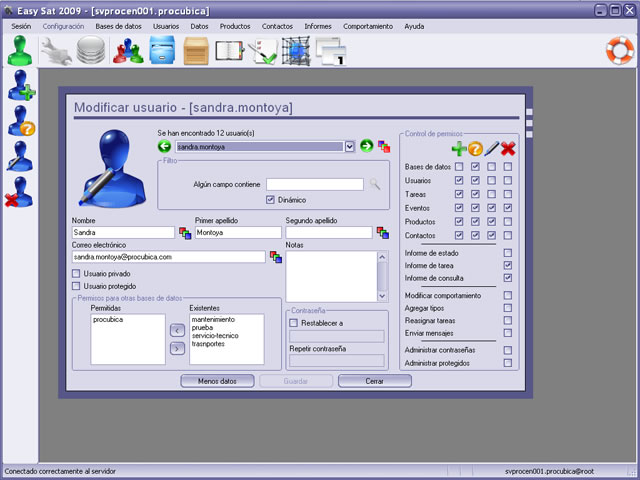Image resolution: width=640 pixels, height=480 pixels.
Task: Click the Algún campo contiene input field
Action: (315, 184)
